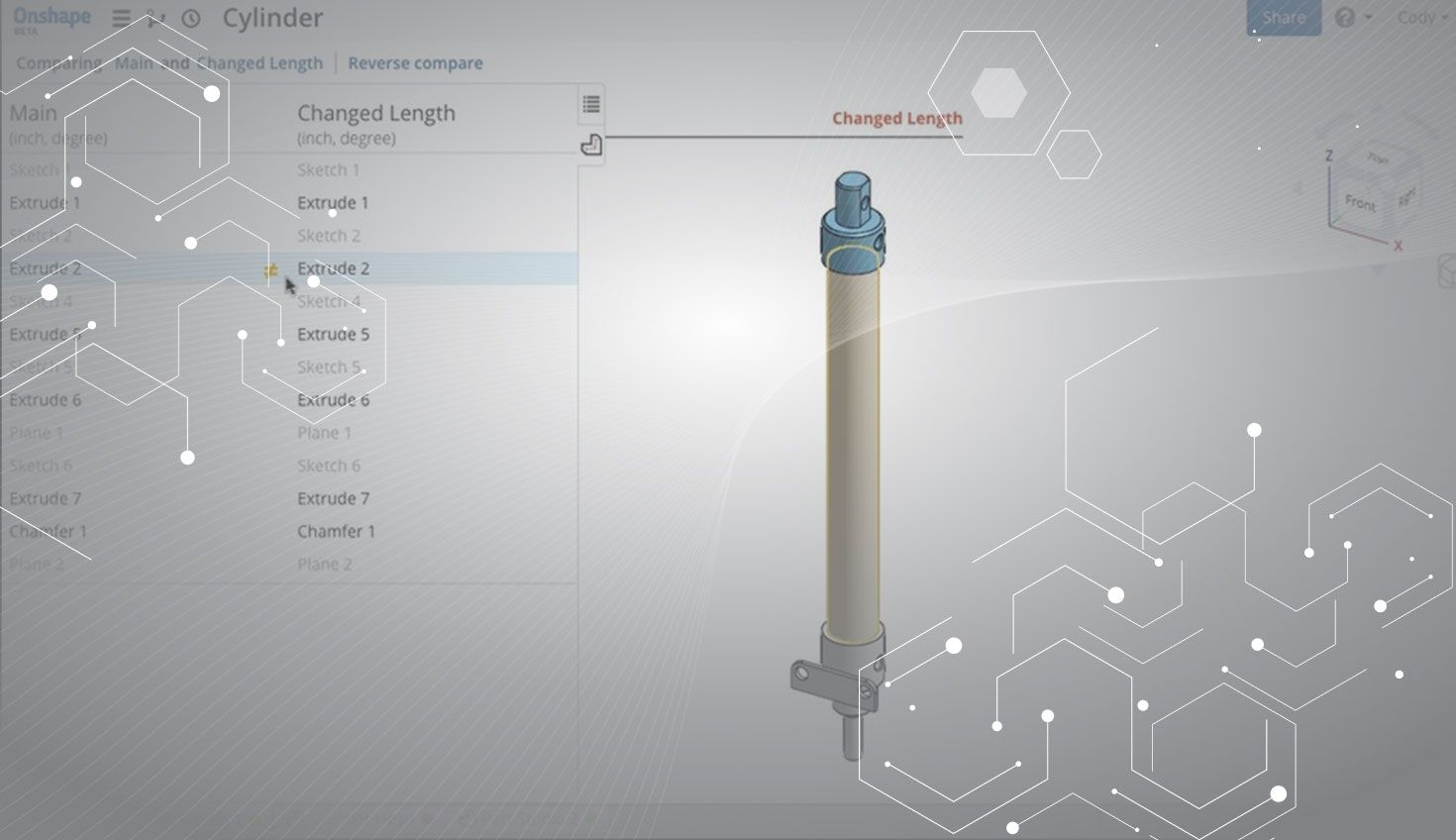
Task: Open versions and branches graph icon
Action: (x=156, y=19)
